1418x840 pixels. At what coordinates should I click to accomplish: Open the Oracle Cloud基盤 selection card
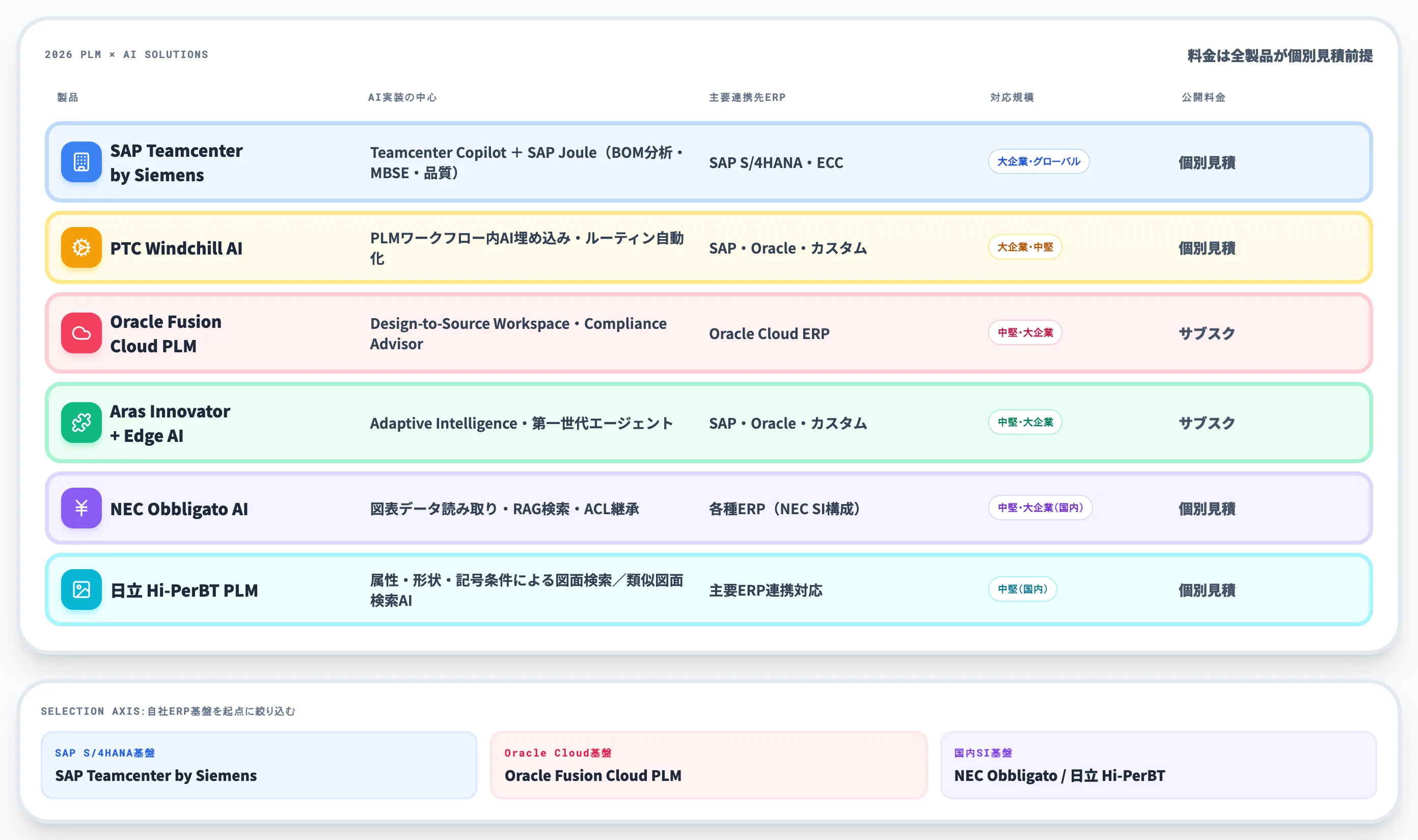(708, 765)
